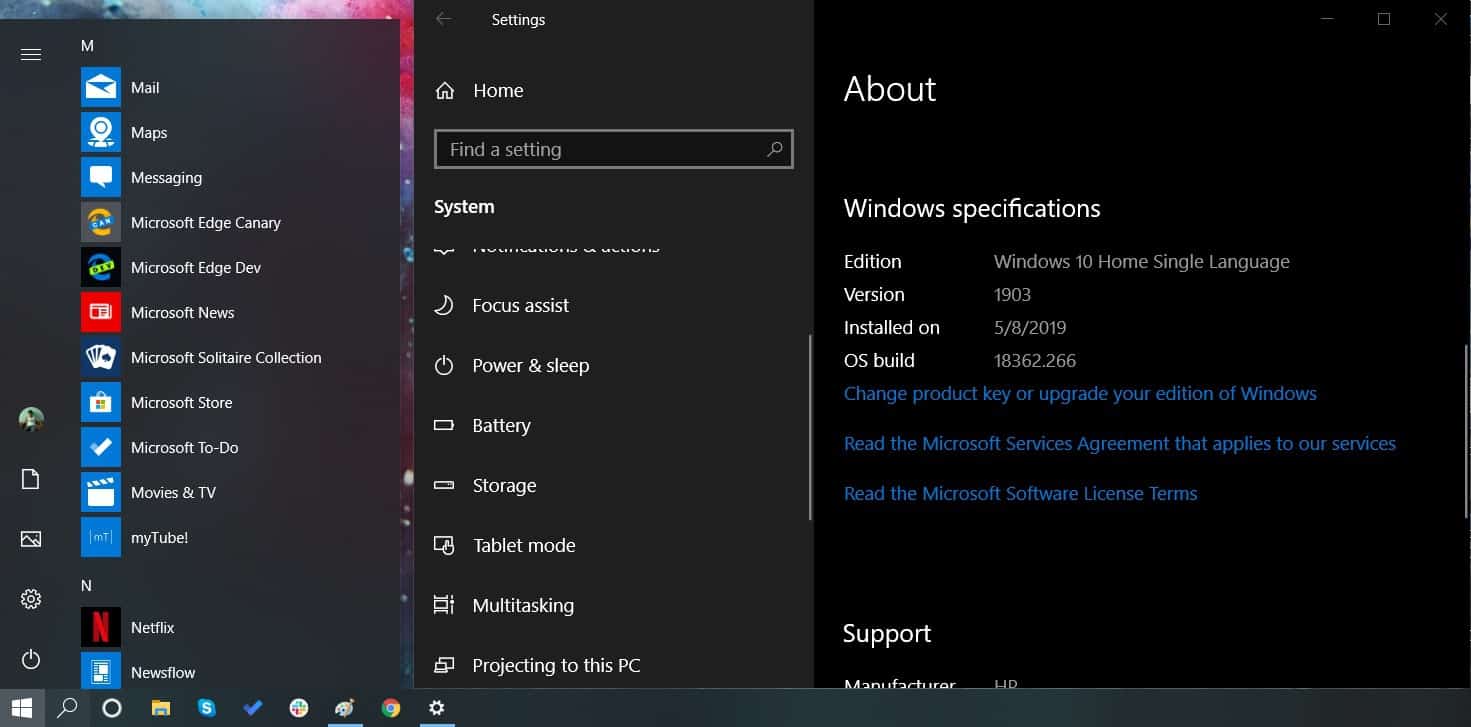1471x727 pixels.
Task: Expand the Start menu hamburger
Action: coord(31,55)
